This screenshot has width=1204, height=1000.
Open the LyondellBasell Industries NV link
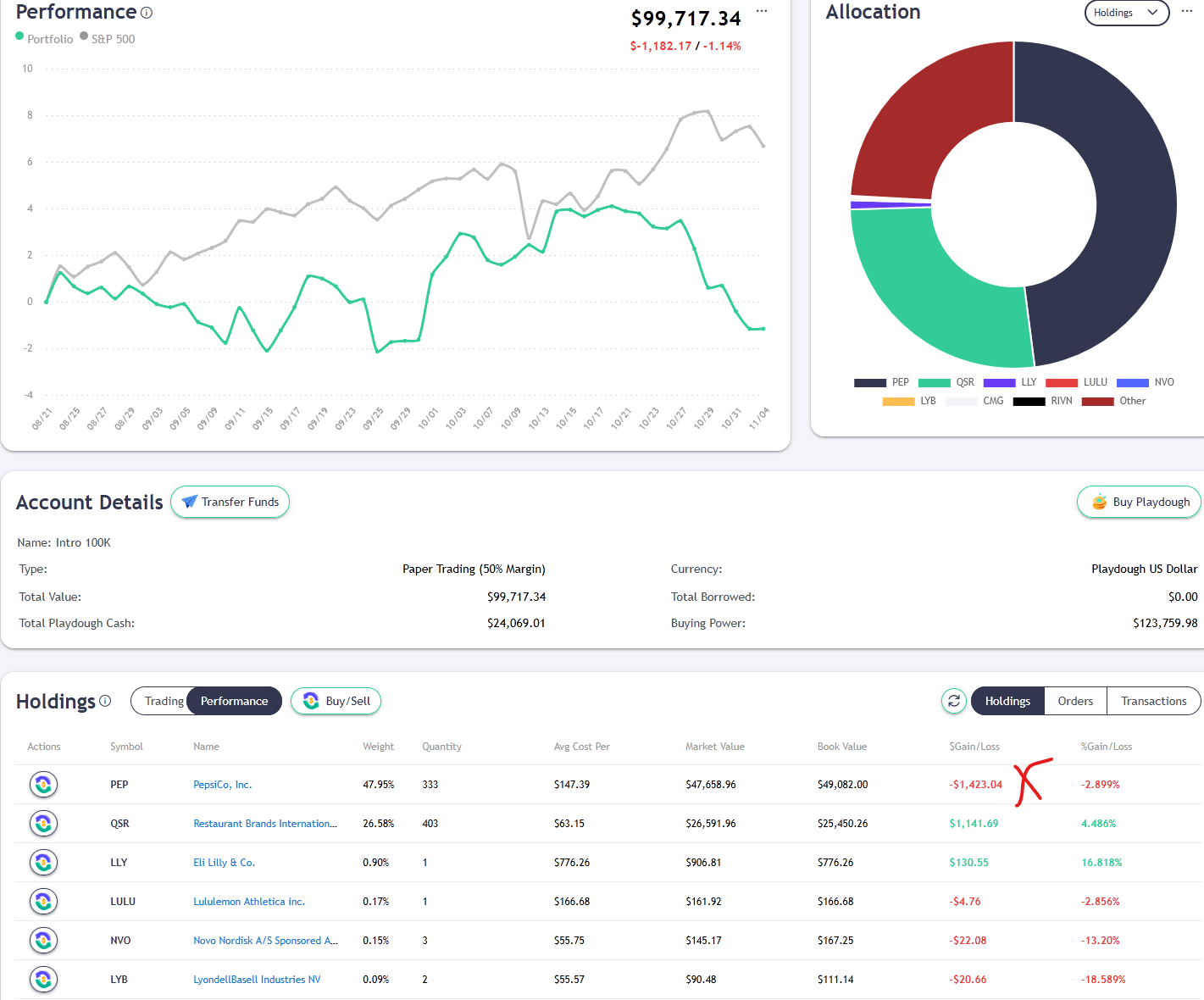pos(257,980)
